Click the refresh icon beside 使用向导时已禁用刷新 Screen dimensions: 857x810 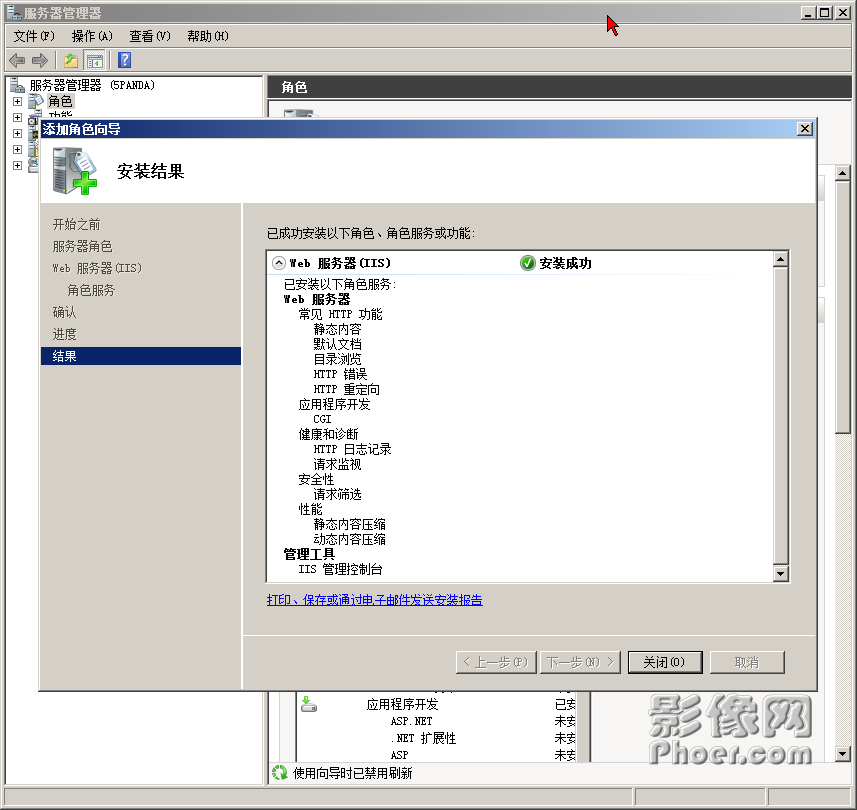[x=279, y=773]
